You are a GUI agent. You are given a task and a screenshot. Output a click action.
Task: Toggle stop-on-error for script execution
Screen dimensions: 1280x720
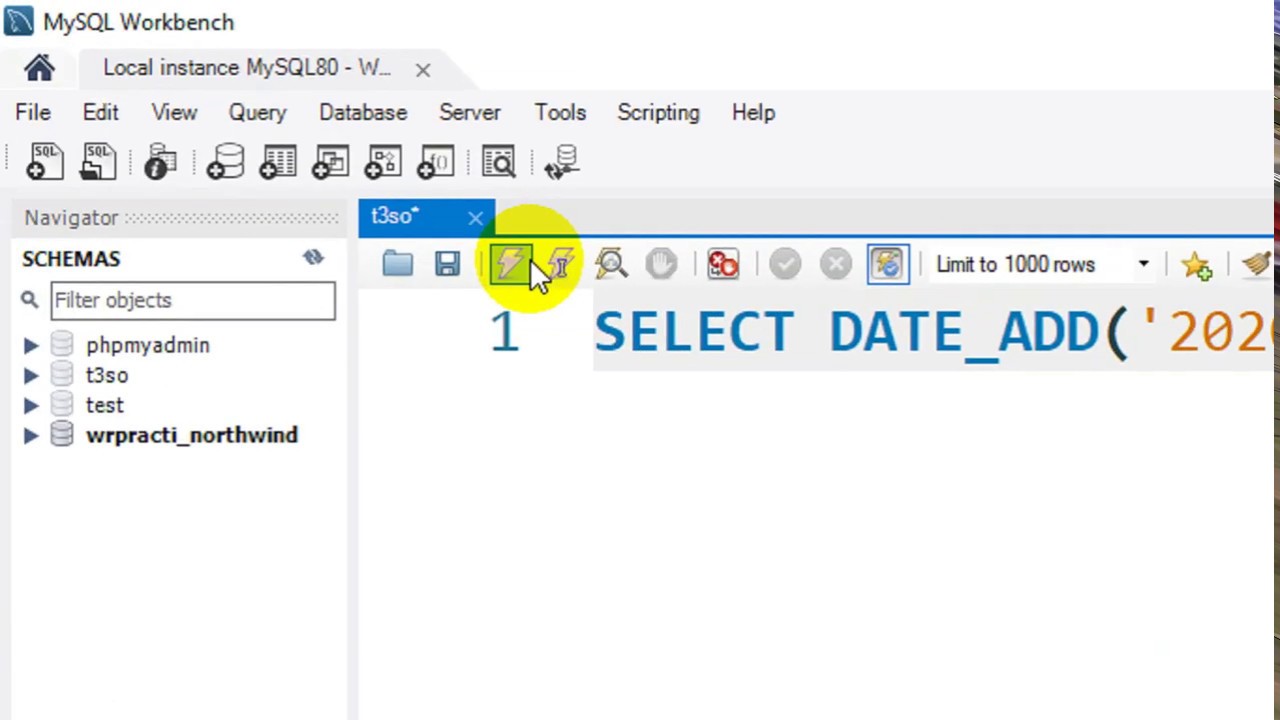[723, 264]
